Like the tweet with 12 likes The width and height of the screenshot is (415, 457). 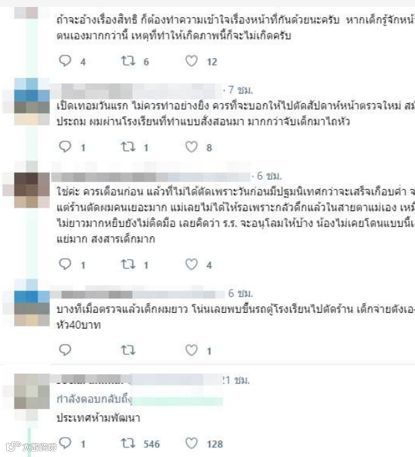[x=191, y=61]
